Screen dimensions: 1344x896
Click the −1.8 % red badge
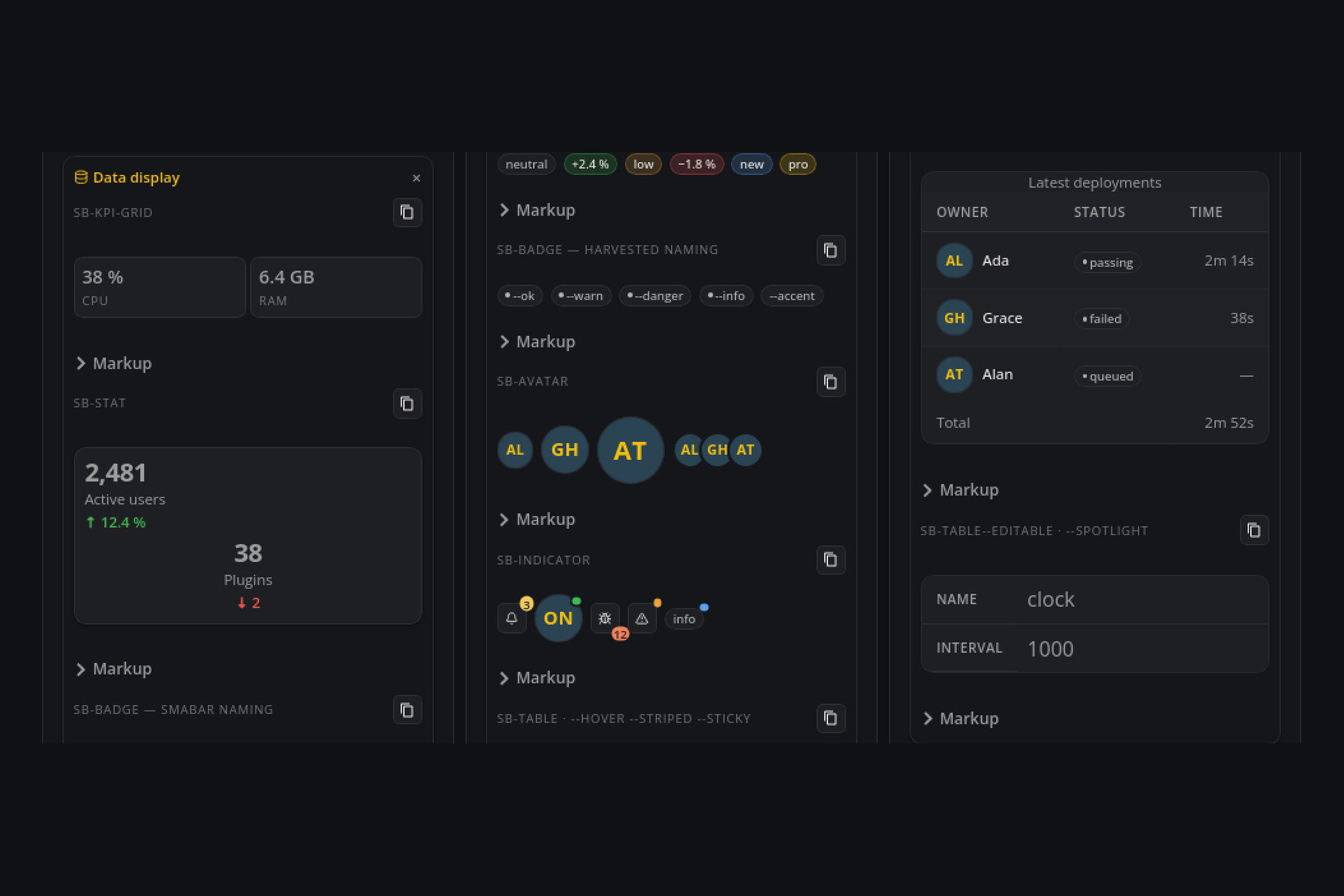tap(696, 164)
